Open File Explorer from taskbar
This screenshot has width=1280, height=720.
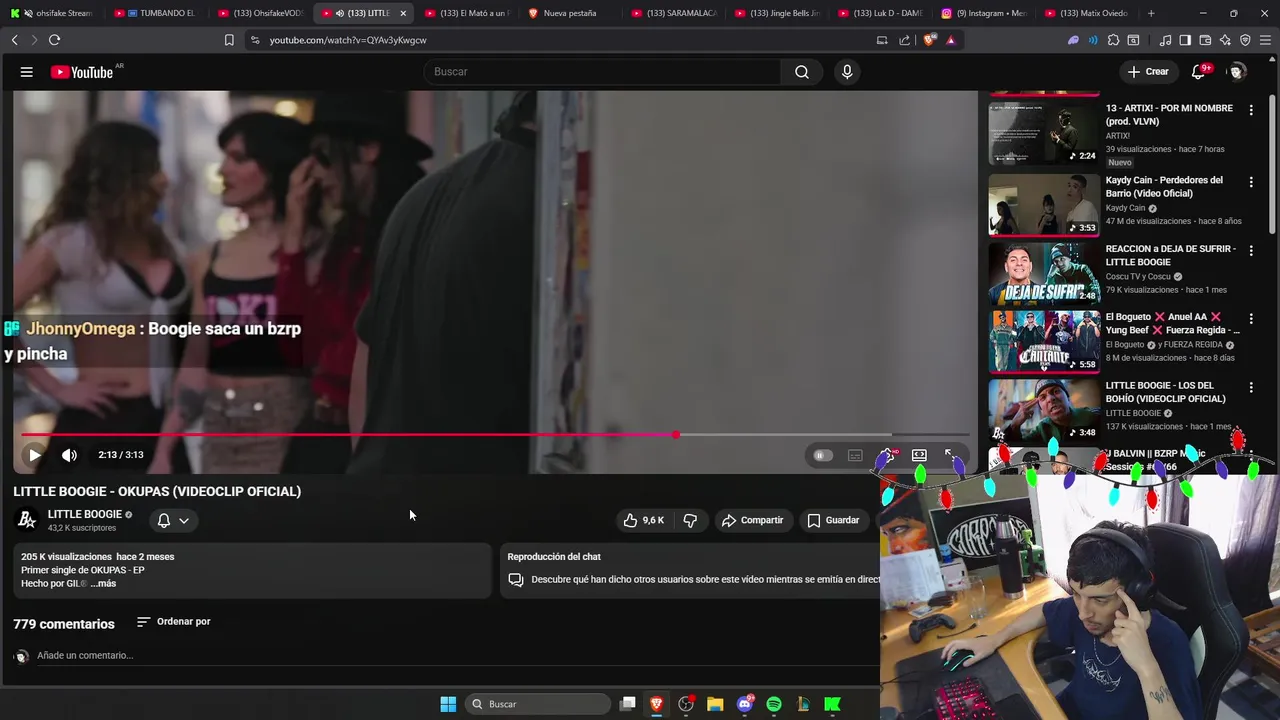(715, 704)
